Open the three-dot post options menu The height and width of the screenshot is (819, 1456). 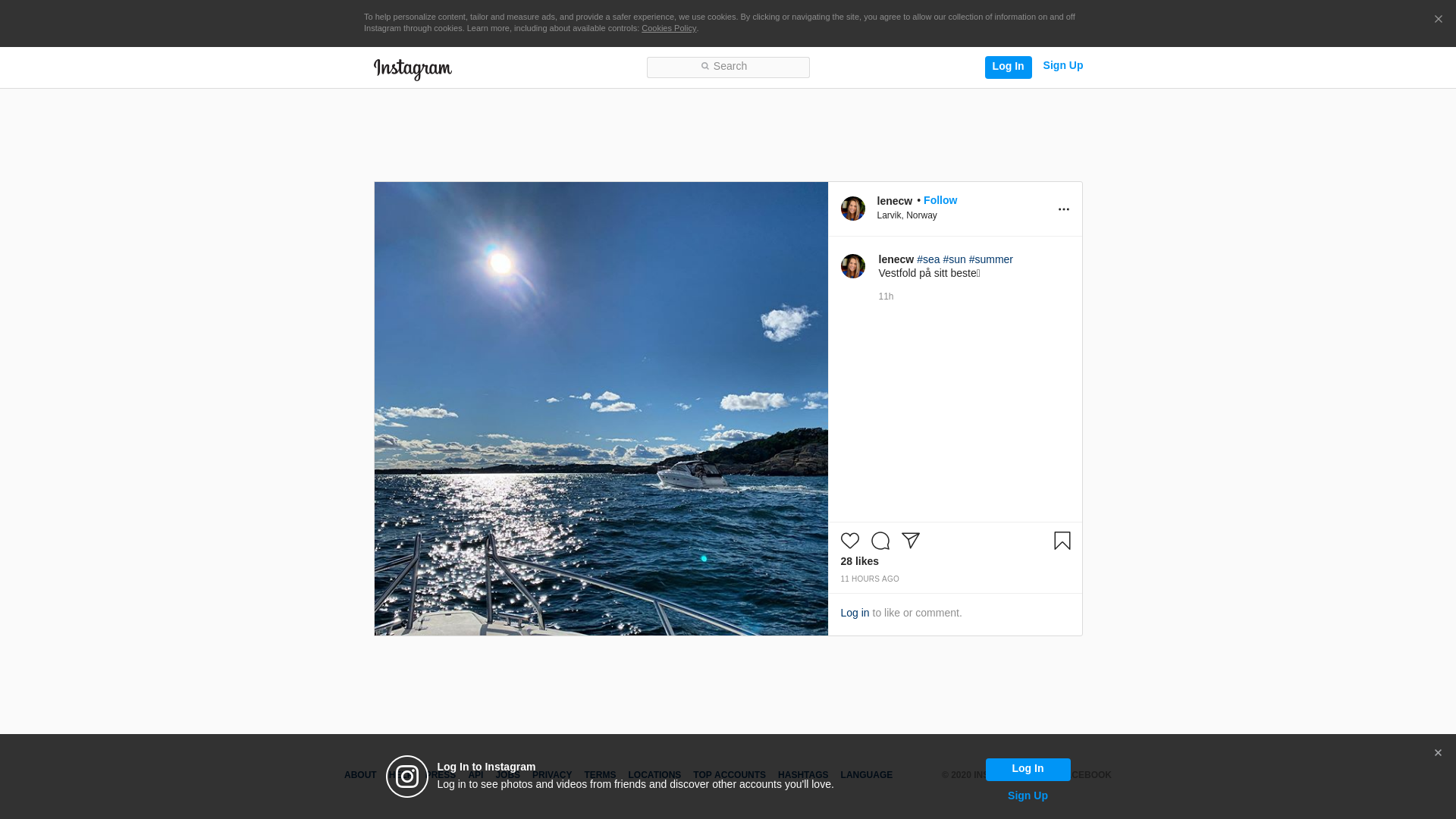pos(1063,209)
